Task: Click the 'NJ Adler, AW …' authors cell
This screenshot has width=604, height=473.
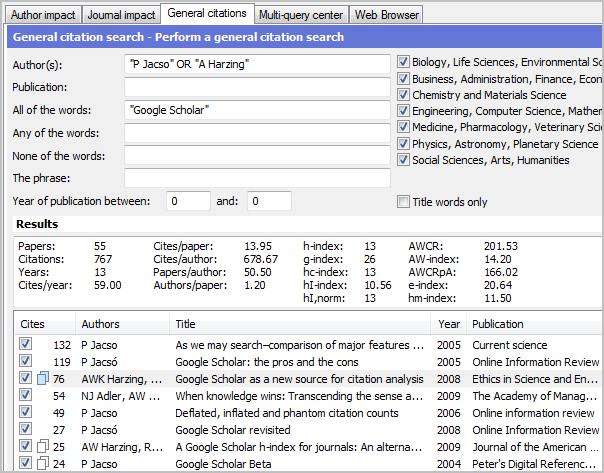Action: coord(121,396)
